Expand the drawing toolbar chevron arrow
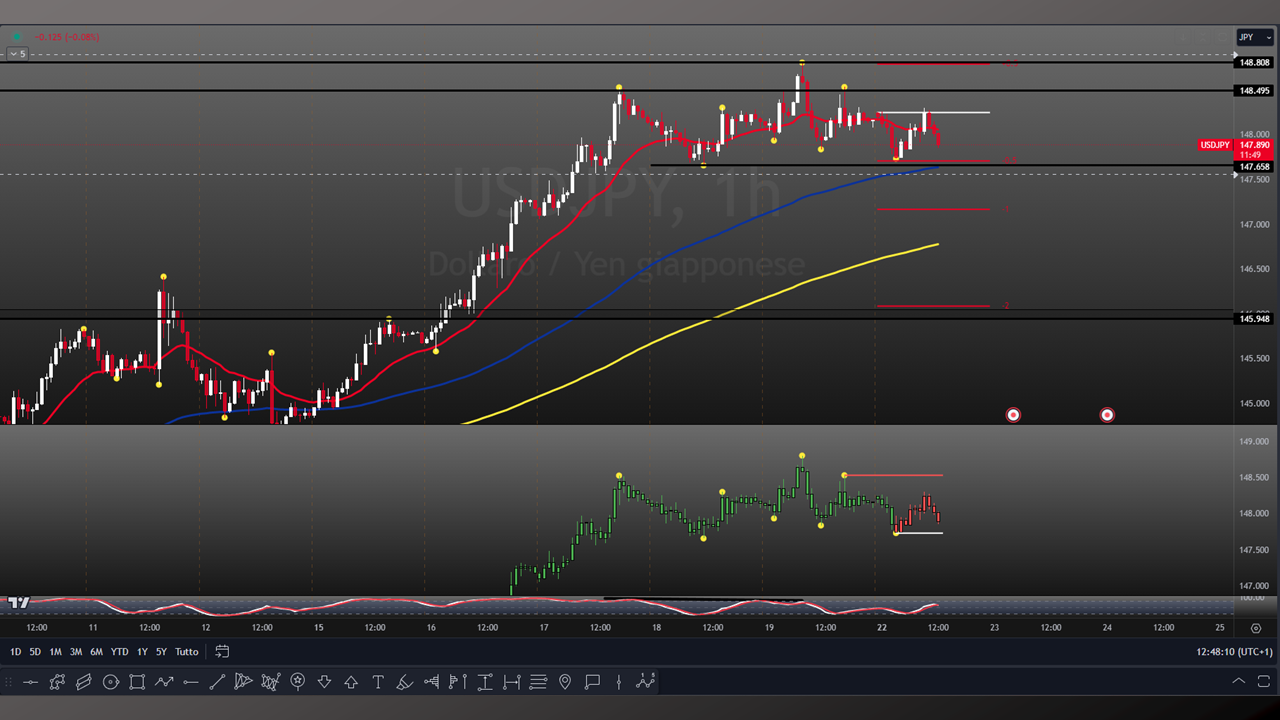 (1238, 681)
